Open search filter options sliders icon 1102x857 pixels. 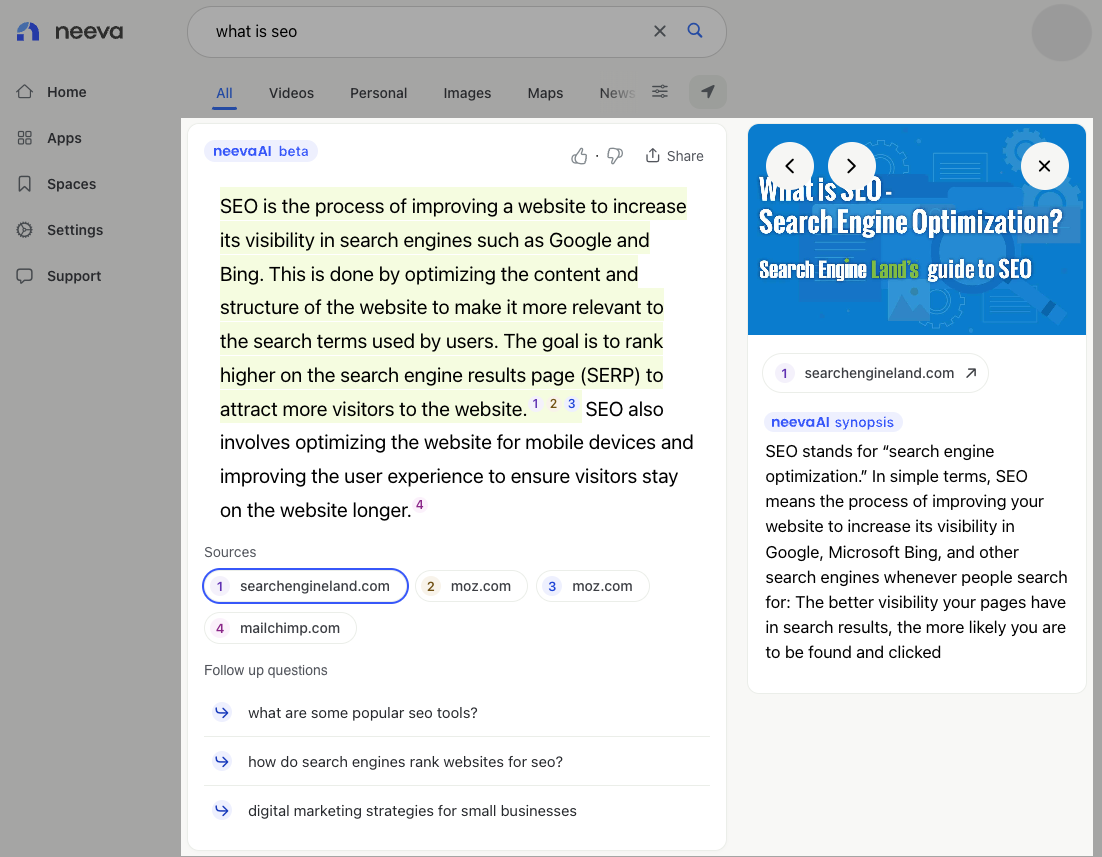(x=660, y=91)
